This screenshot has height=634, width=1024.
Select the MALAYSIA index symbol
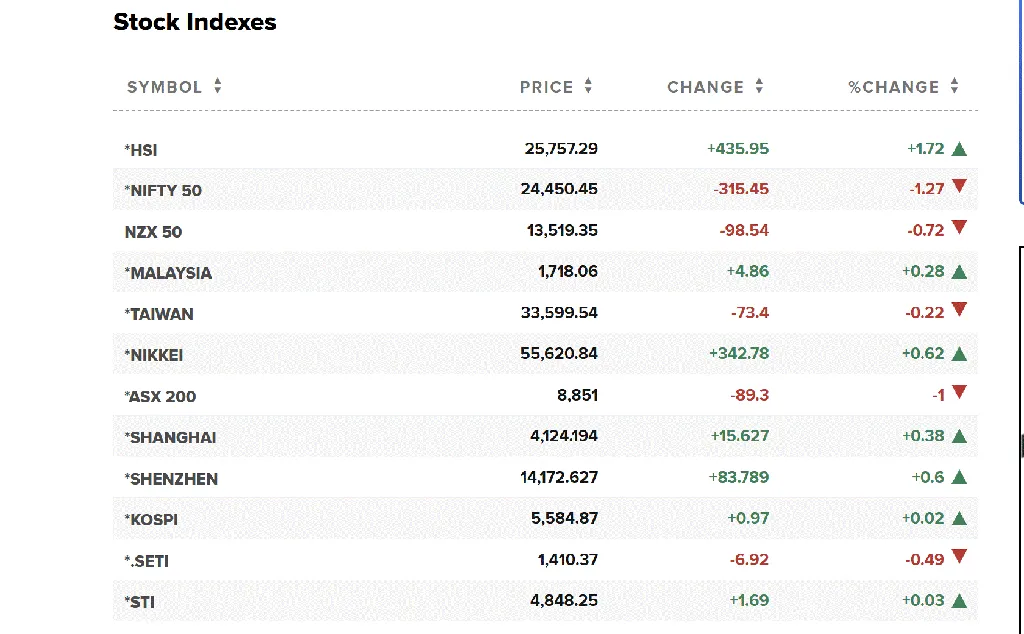[x=168, y=273]
